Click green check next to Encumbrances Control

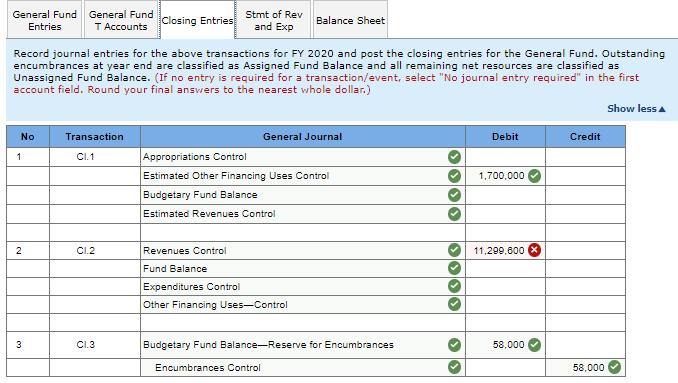(x=454, y=367)
